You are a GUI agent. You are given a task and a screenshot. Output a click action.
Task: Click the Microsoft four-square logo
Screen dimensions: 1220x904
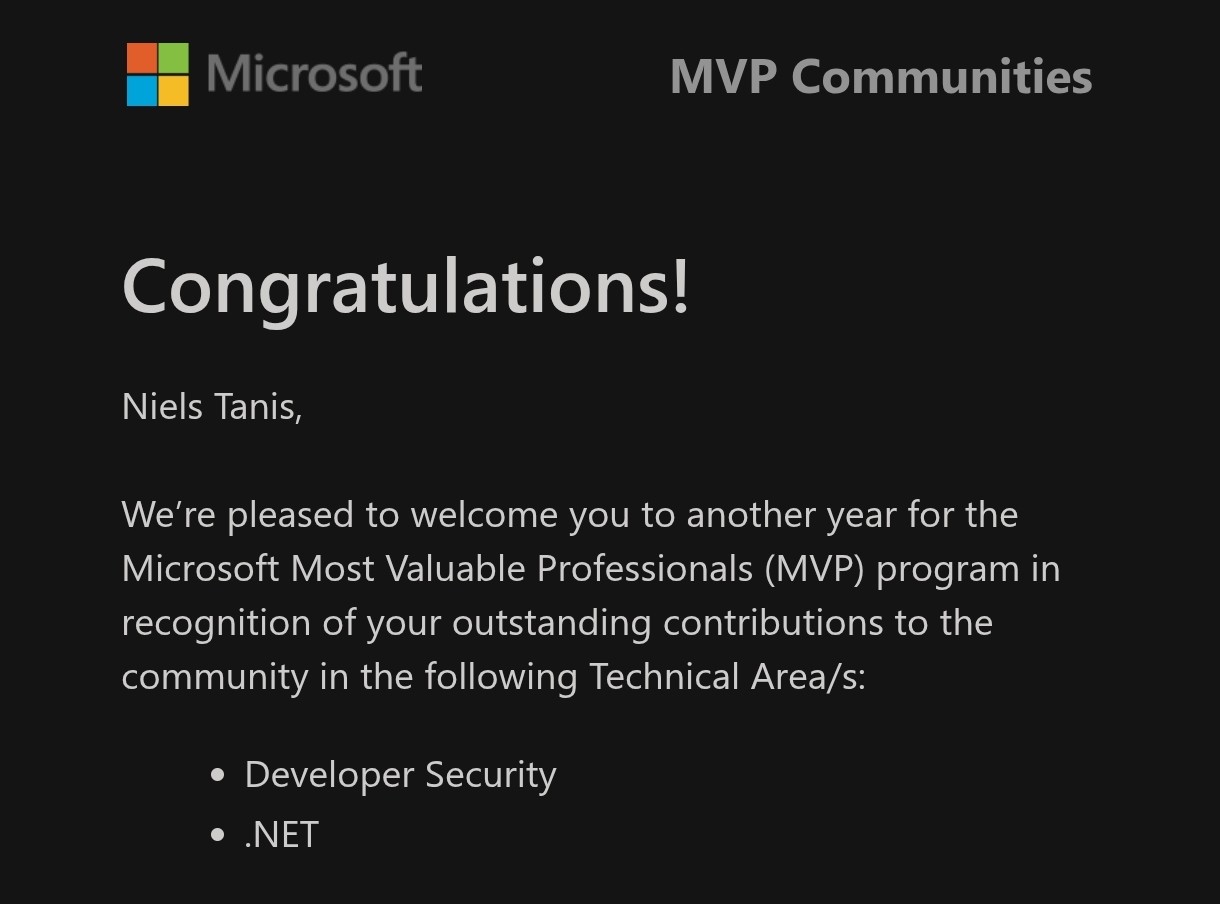[157, 74]
